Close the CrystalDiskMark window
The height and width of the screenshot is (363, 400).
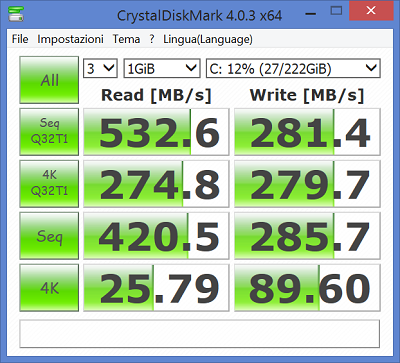click(x=371, y=11)
